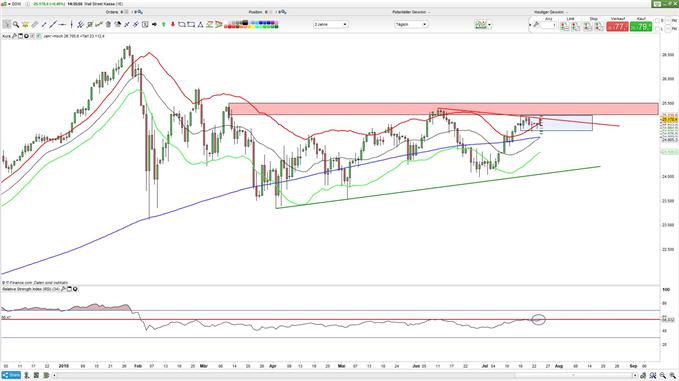Click green Kauf buy button
This screenshot has height=381, width=679.
(641, 27)
